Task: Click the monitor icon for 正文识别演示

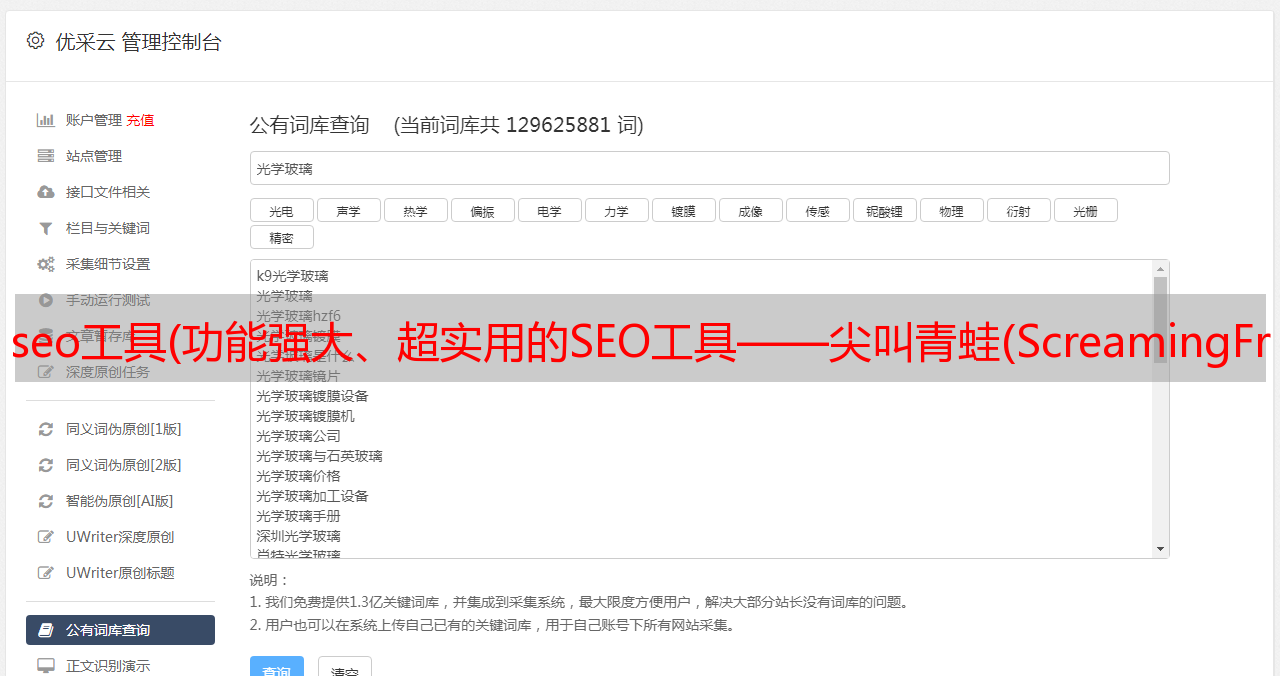Action: (46, 665)
